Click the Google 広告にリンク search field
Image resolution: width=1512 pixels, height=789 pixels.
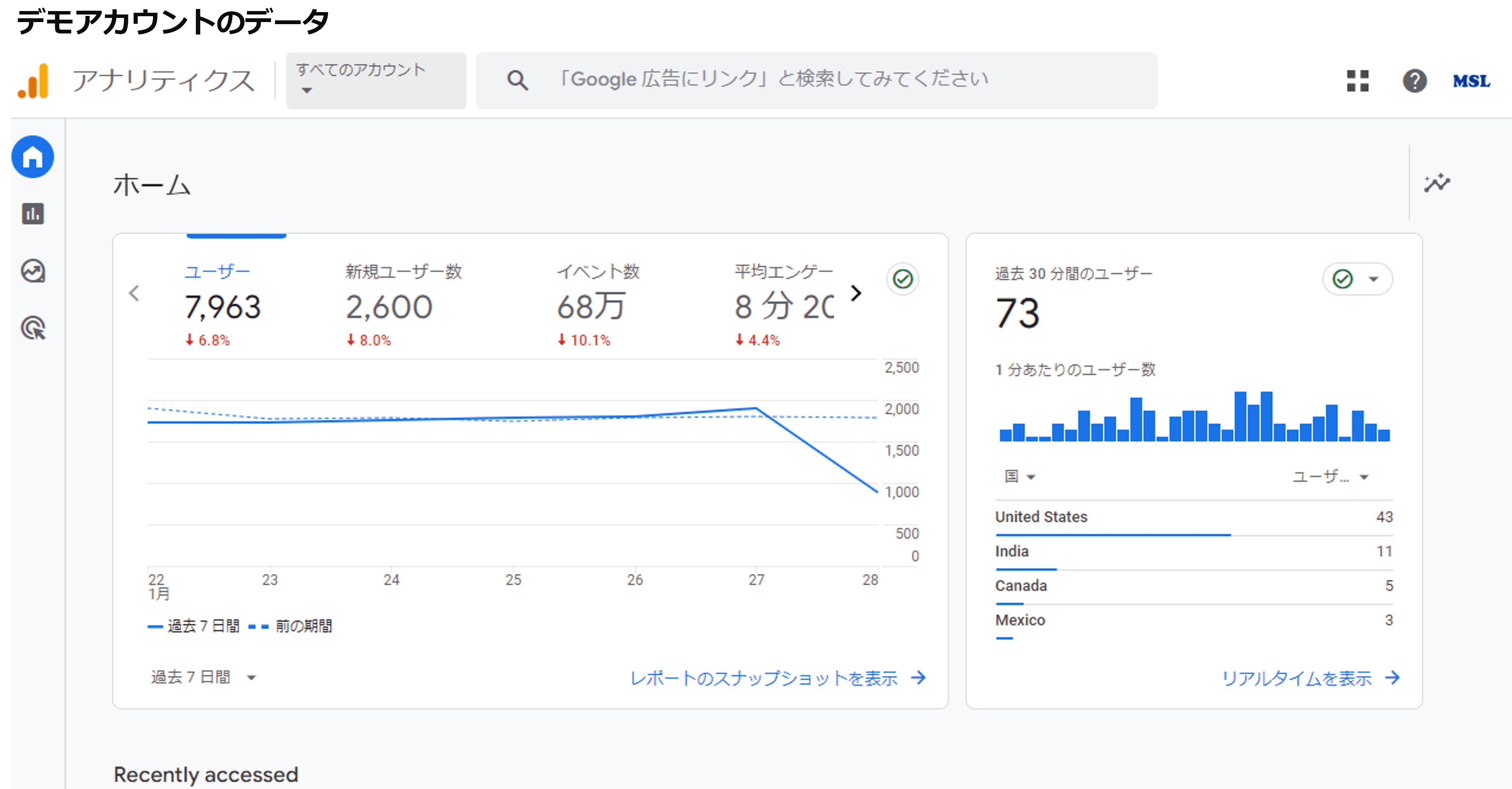817,80
